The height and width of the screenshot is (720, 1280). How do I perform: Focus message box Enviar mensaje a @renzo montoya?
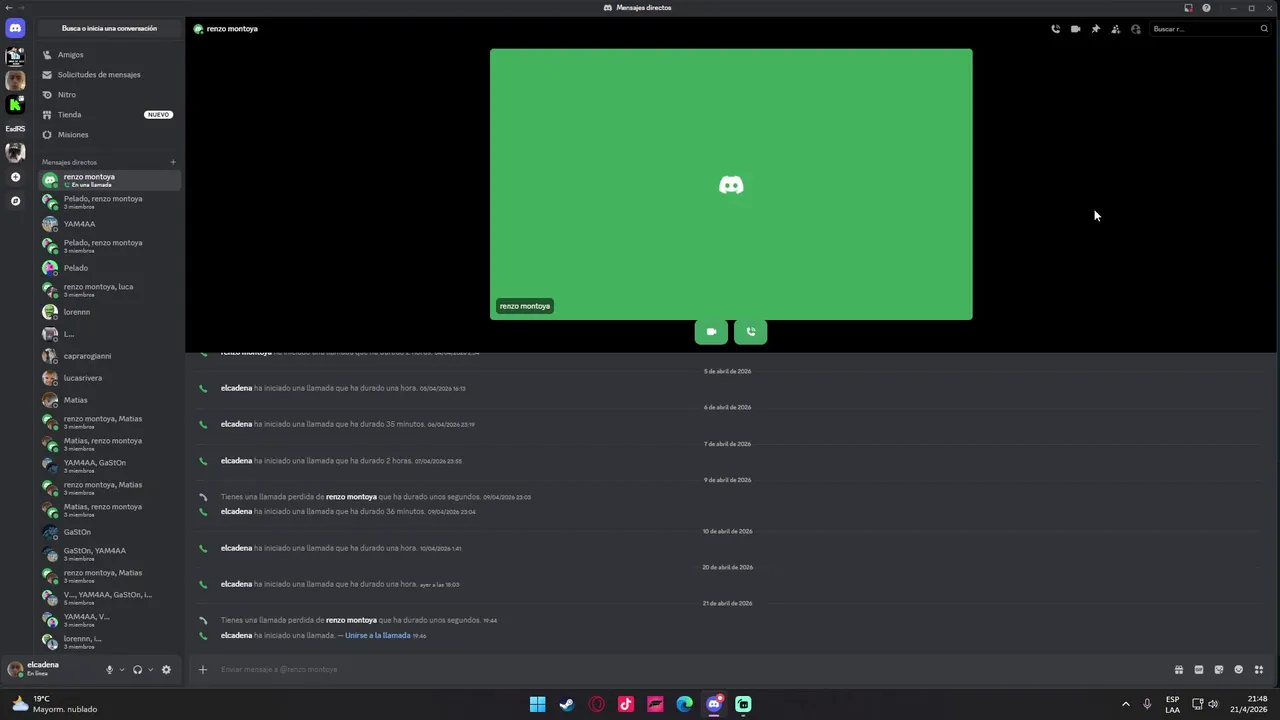690,669
